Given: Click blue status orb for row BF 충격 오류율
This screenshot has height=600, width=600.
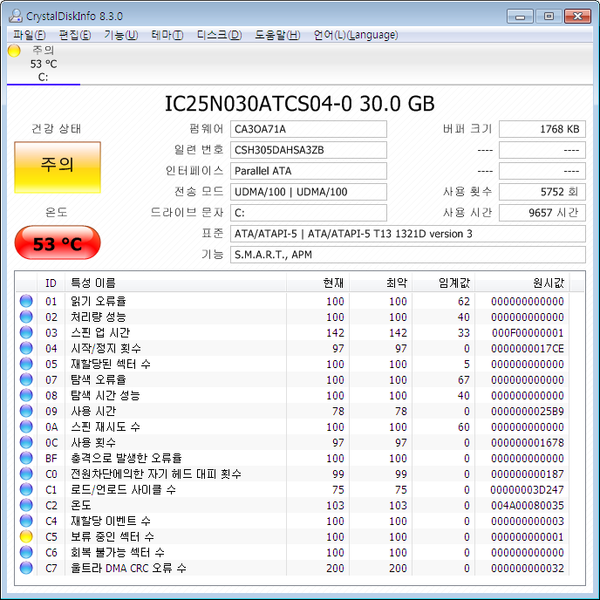Looking at the screenshot, I should point(26,458).
